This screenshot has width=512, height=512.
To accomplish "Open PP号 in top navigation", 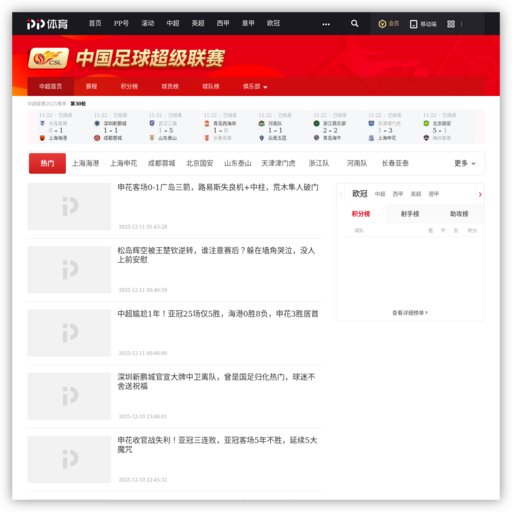I will click(121, 23).
